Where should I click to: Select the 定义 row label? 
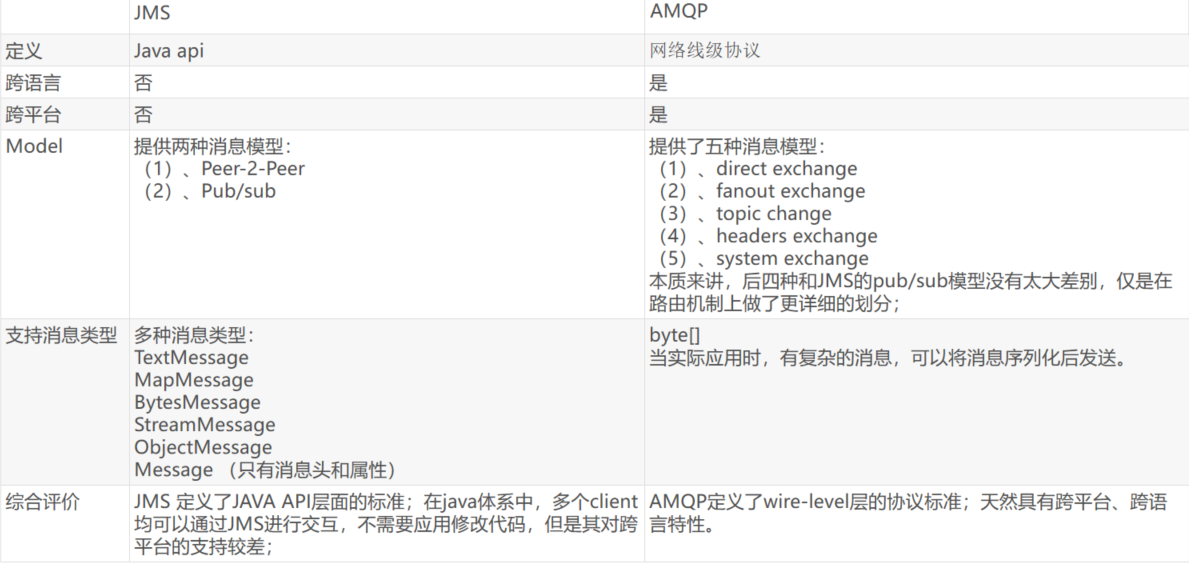coord(24,51)
